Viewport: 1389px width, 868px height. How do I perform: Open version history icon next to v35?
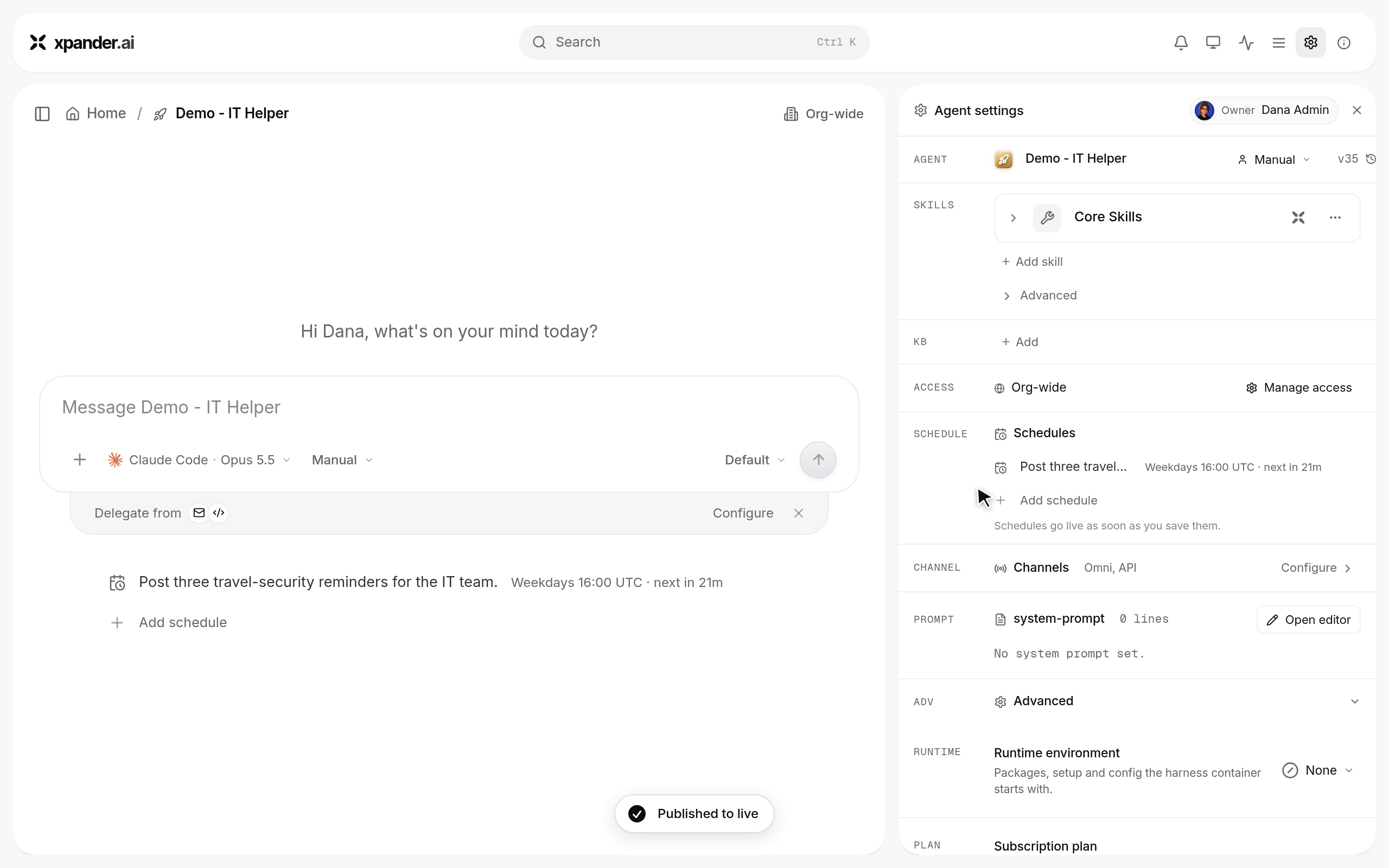[1371, 159]
